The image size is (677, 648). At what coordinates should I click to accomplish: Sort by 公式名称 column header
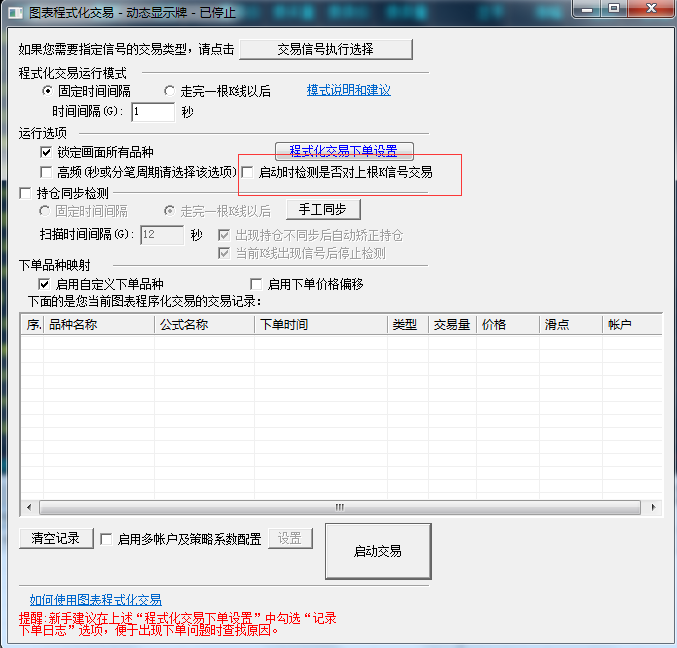click(x=204, y=325)
